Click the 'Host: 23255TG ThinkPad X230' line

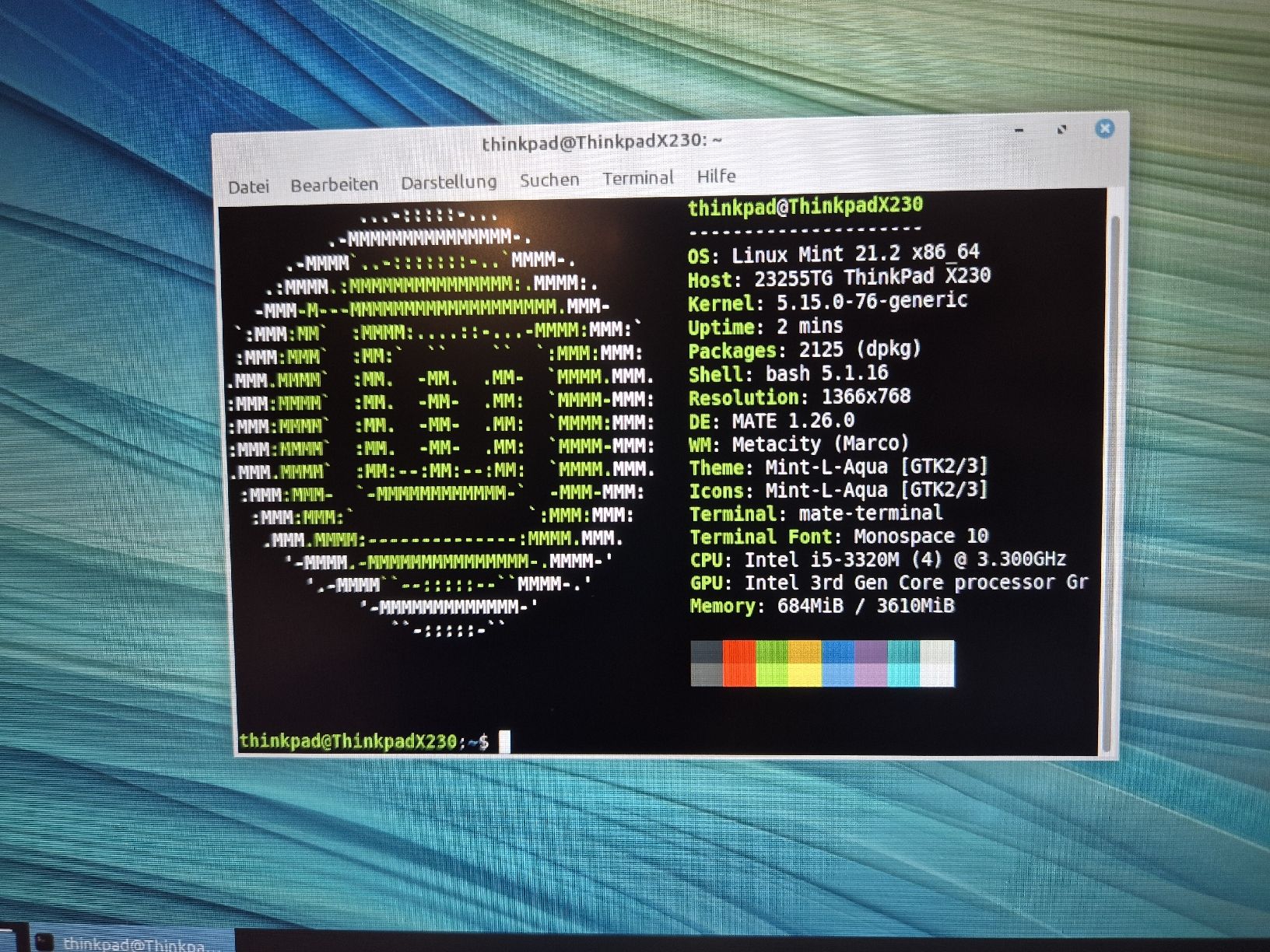click(x=839, y=277)
